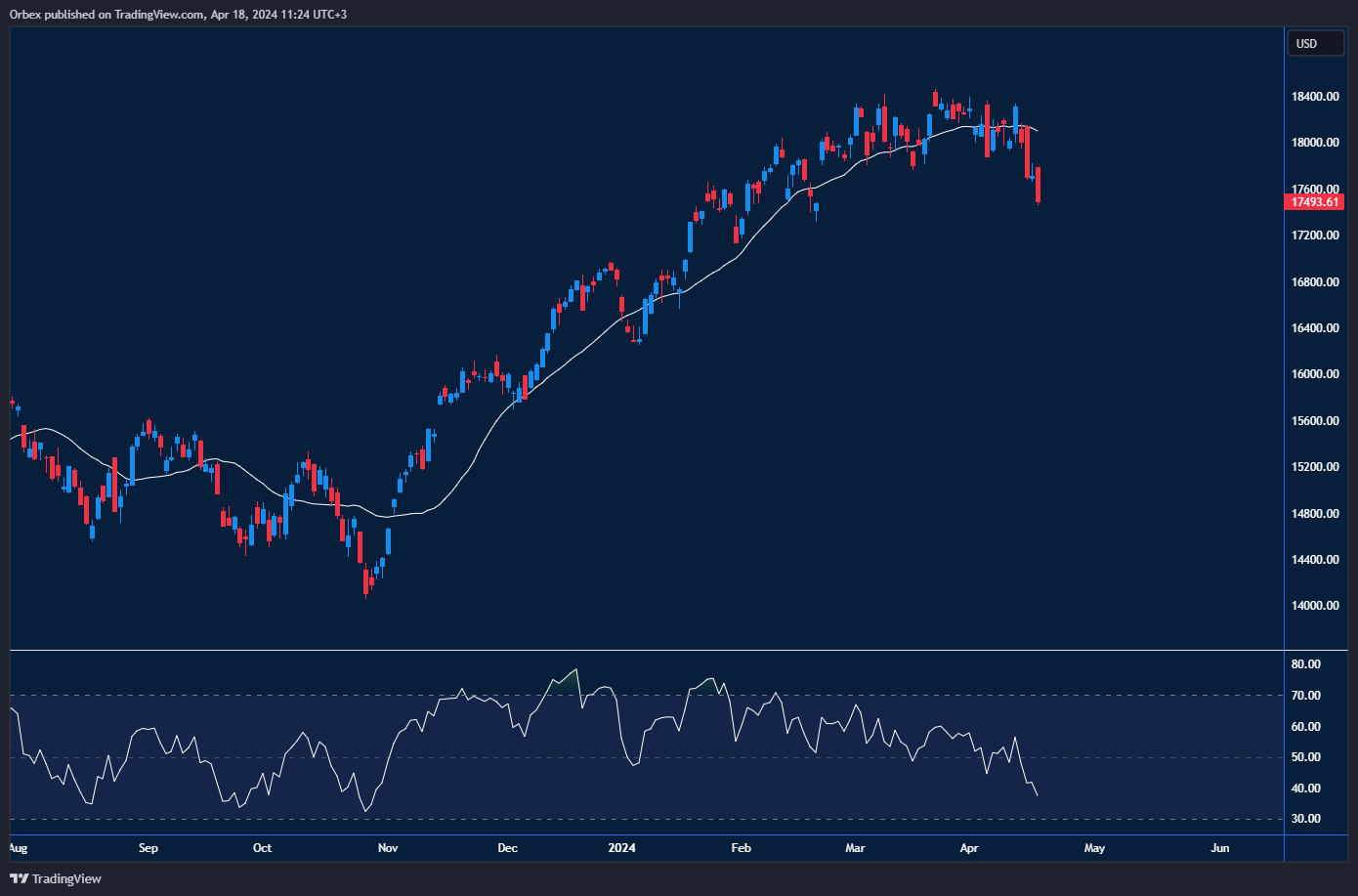Click the 14000.00 price scale label
1358x896 pixels.
[1315, 606]
